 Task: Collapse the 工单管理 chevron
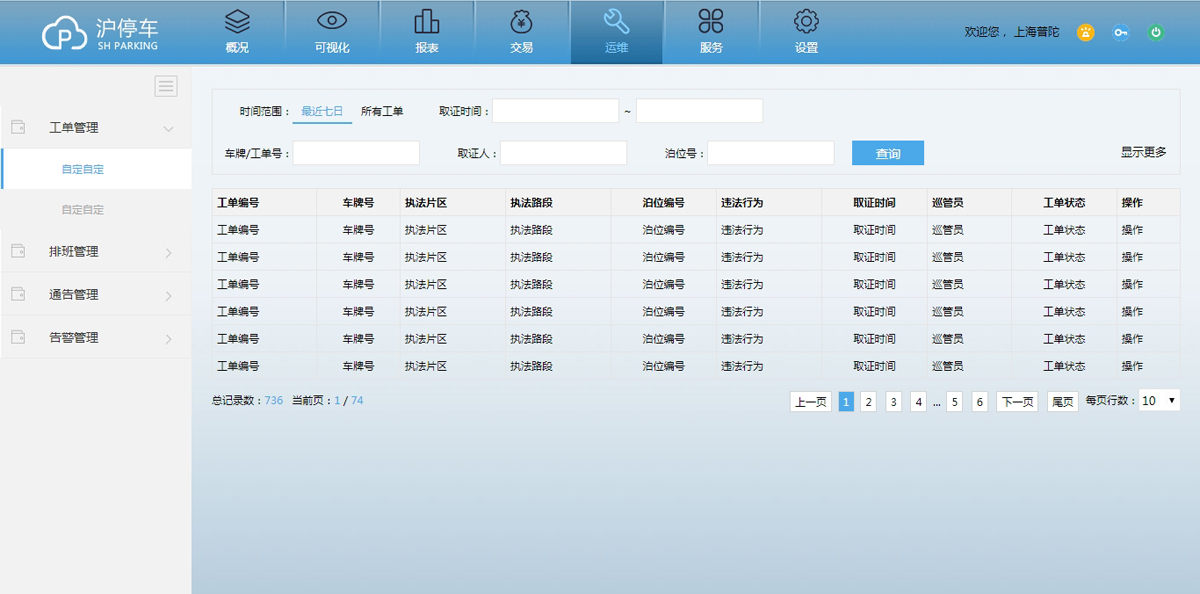coord(168,128)
